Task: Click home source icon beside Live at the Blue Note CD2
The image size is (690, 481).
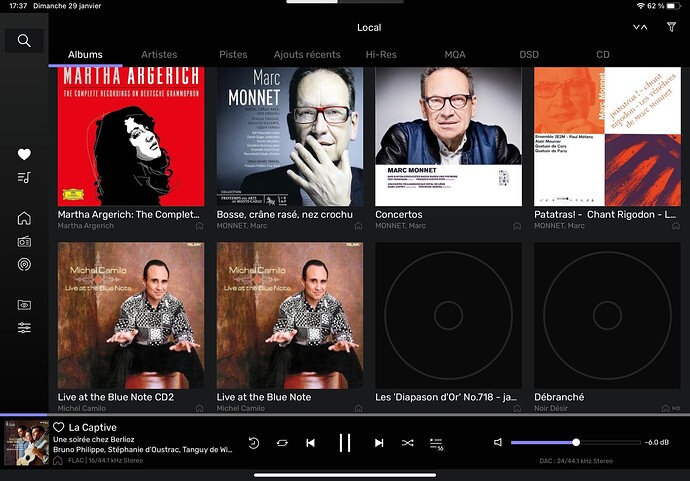Action: tap(199, 408)
